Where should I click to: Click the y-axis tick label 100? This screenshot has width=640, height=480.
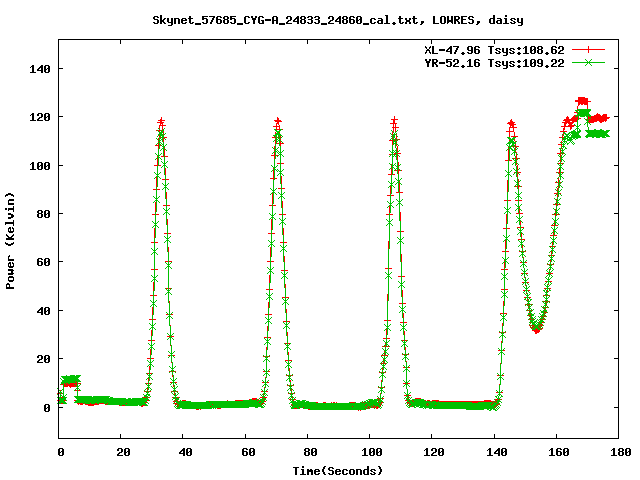tap(40, 166)
